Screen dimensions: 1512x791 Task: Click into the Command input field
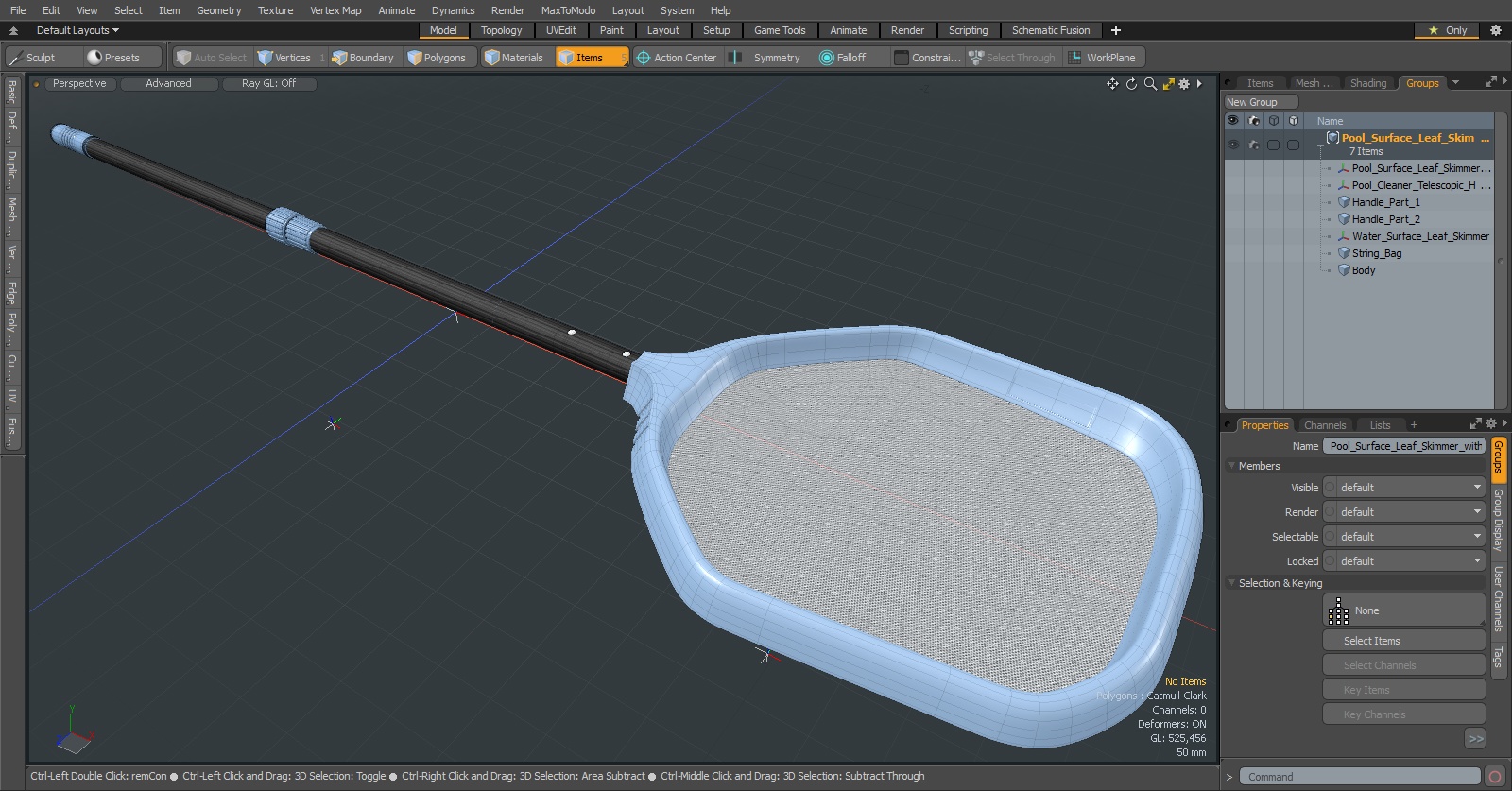click(x=1359, y=777)
